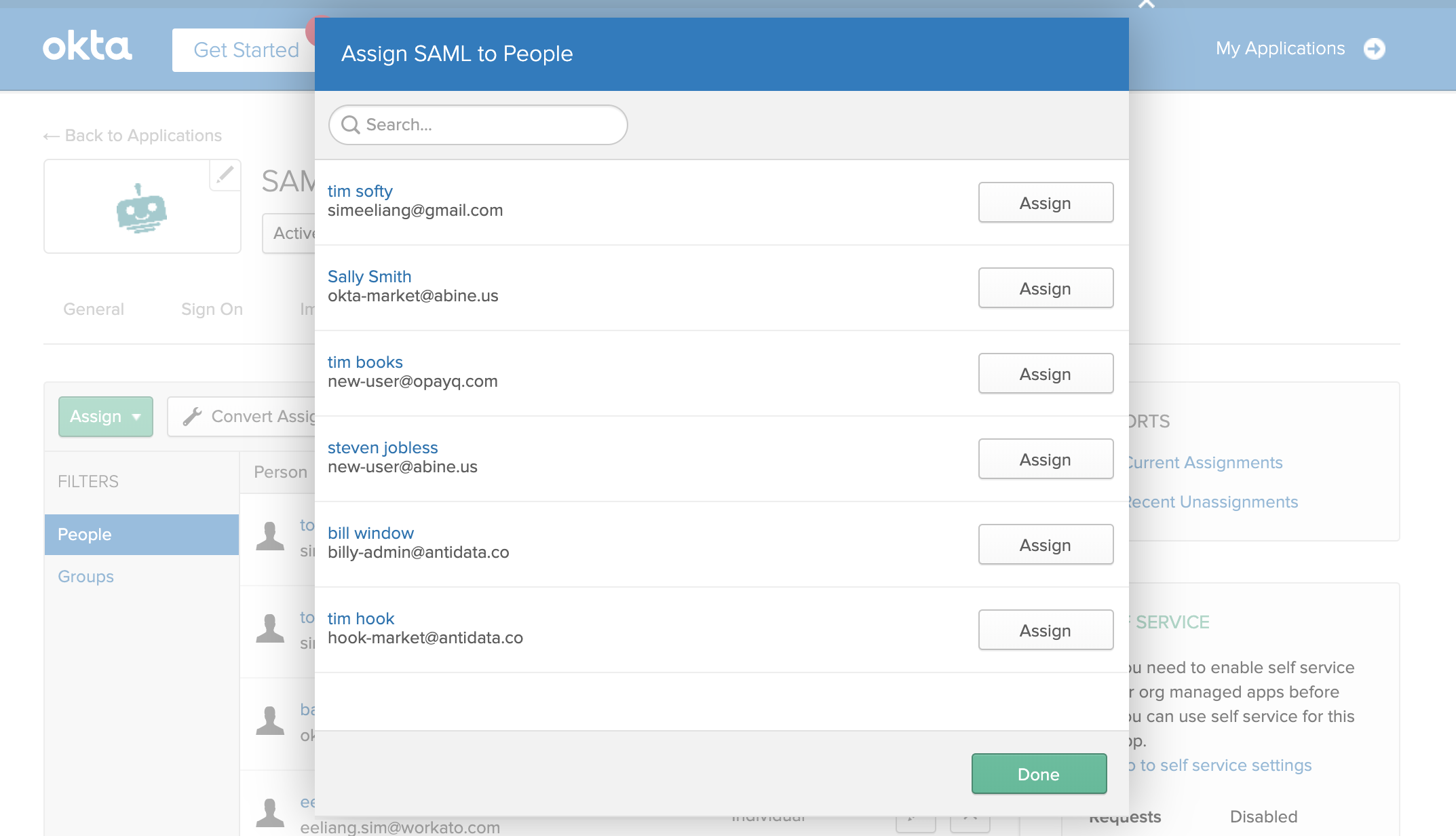Click the search magnifier icon
This screenshot has width=1456, height=836.
coord(350,125)
